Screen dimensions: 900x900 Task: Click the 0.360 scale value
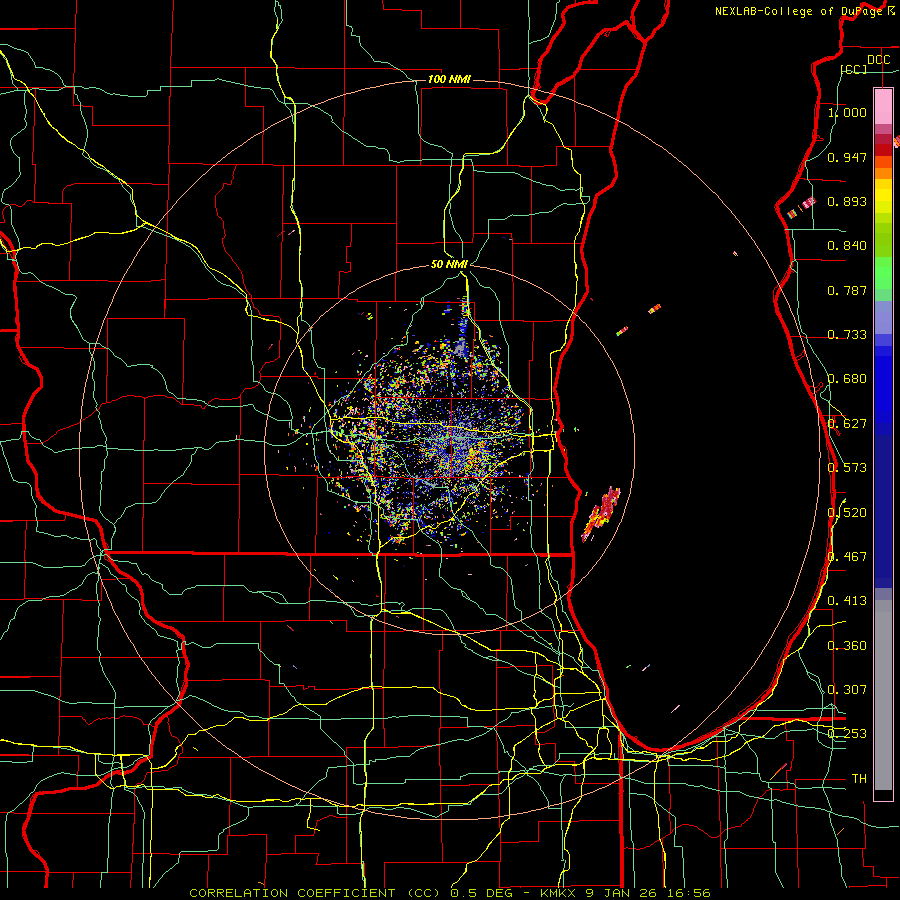[x=847, y=646]
